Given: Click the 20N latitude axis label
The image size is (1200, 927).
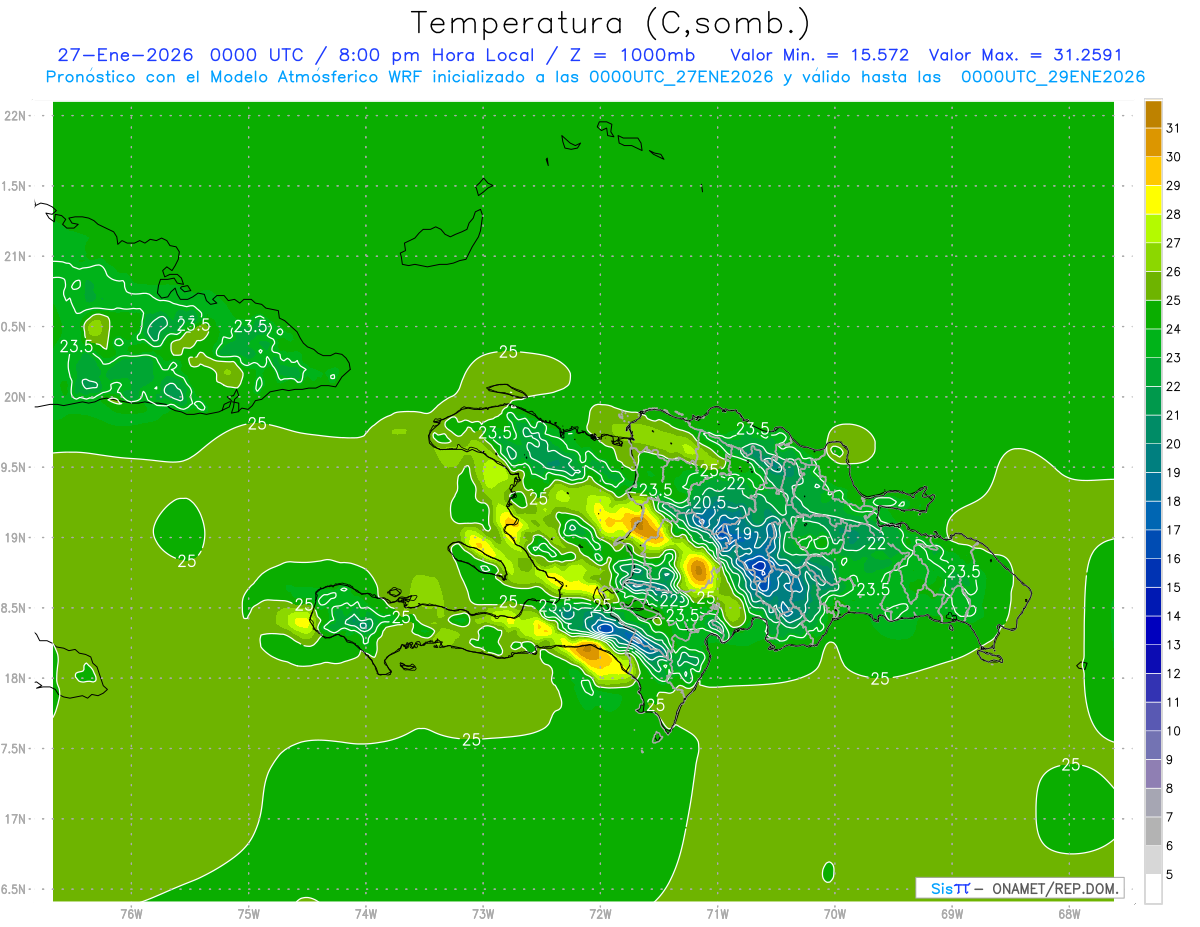Looking at the screenshot, I should tap(17, 397).
